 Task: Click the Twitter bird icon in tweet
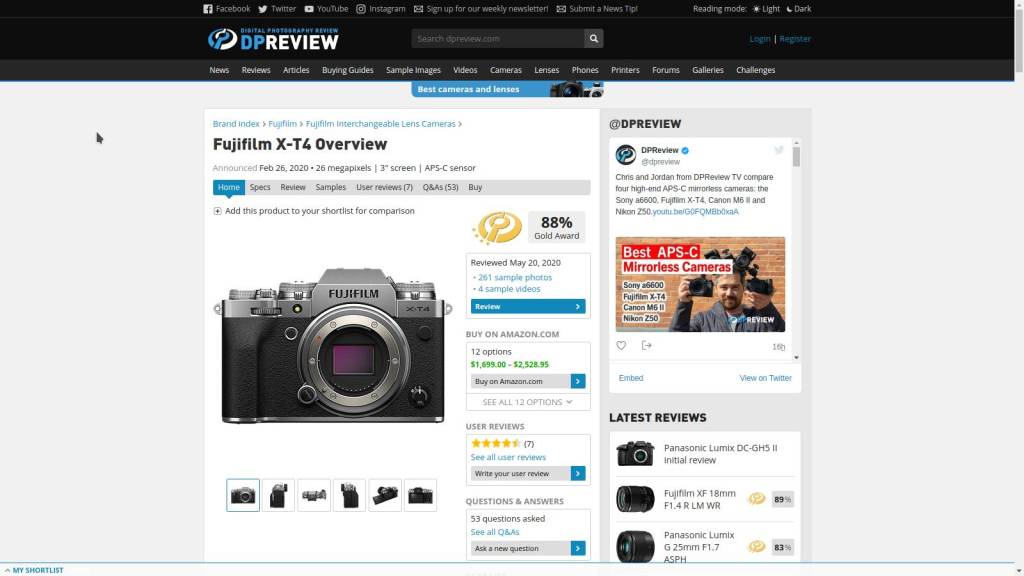tap(778, 150)
